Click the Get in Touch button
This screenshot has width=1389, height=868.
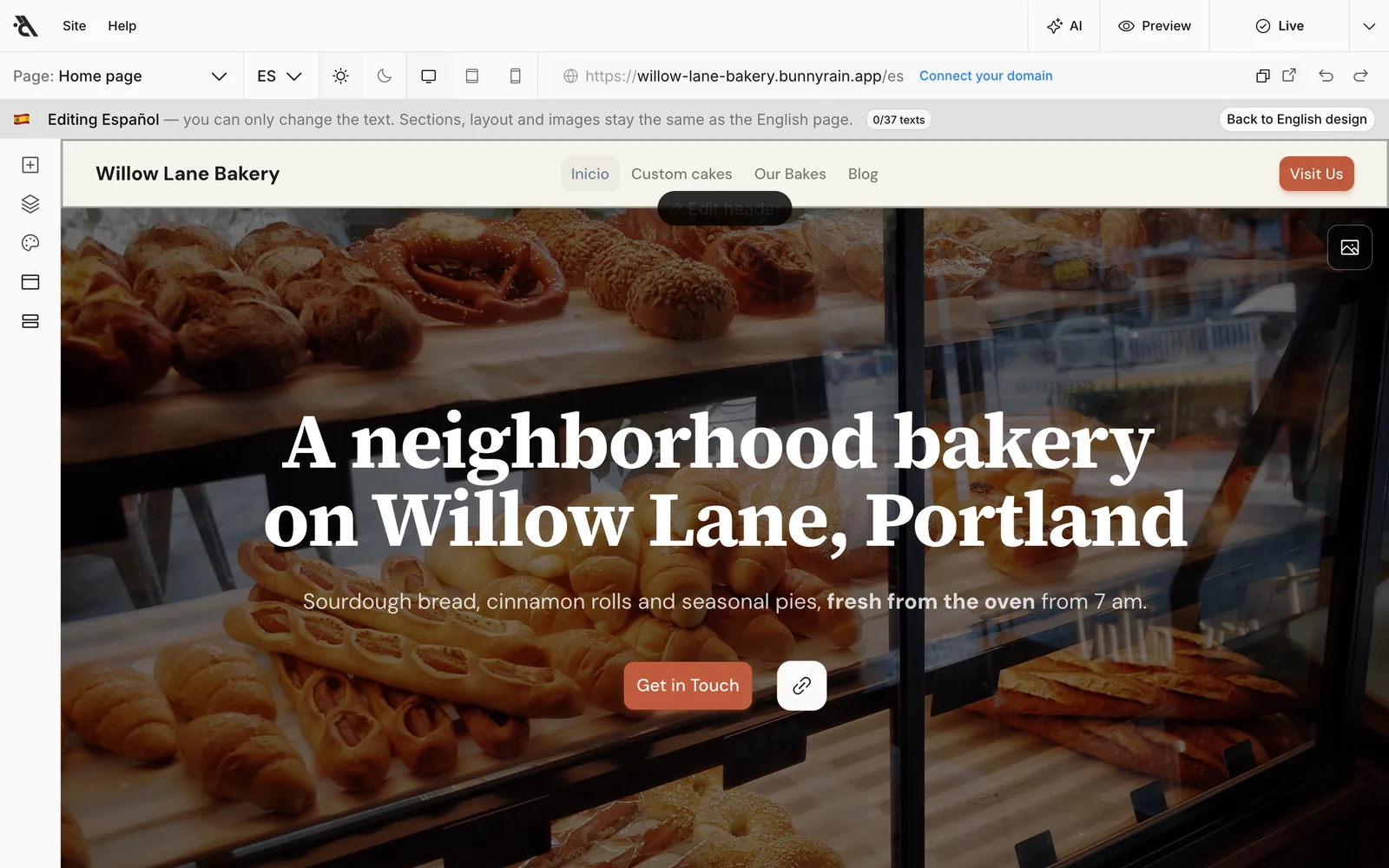(688, 686)
